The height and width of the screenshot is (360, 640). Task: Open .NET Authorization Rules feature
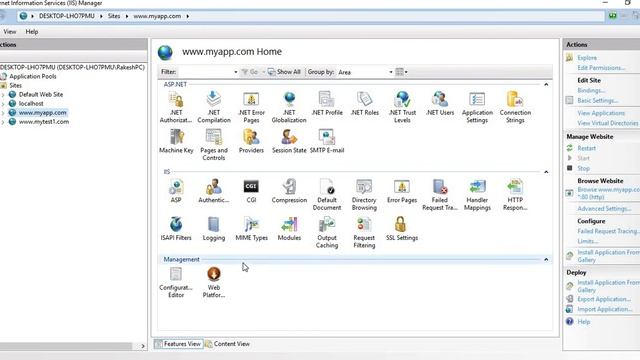176,107
